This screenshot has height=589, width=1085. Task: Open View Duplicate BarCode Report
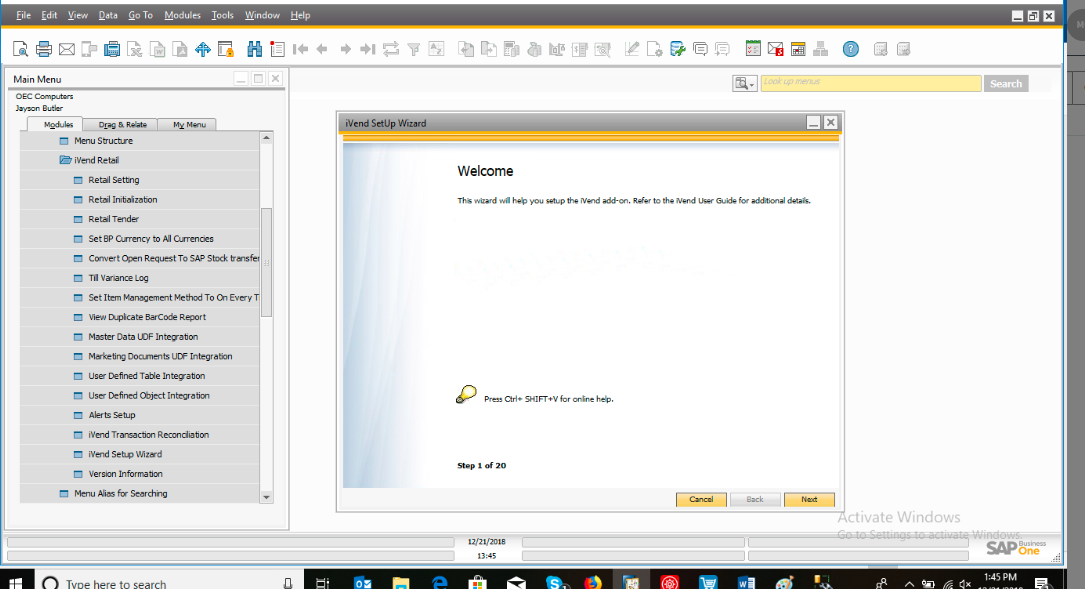pos(147,317)
